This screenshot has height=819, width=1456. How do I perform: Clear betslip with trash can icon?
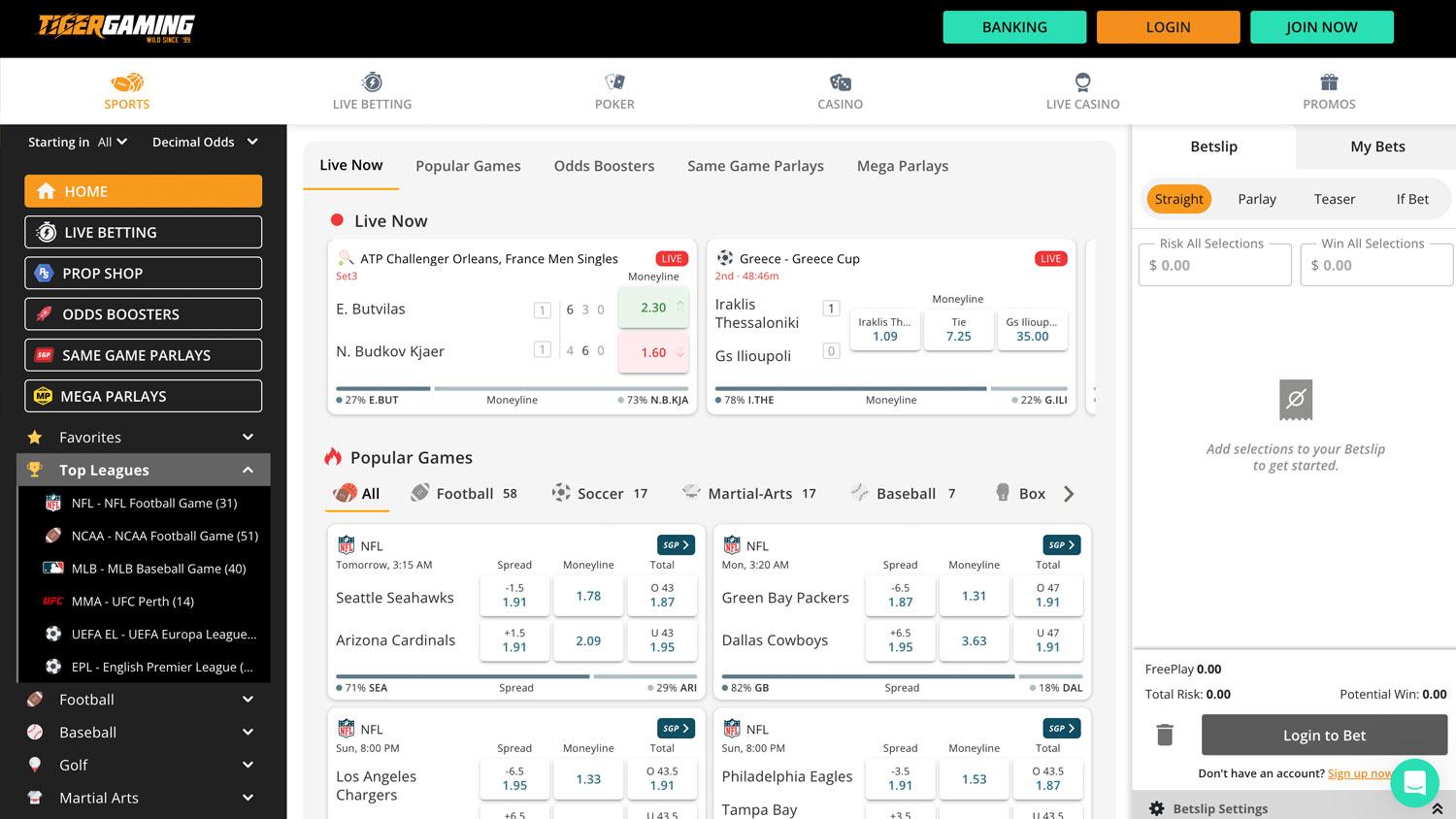(1165, 735)
